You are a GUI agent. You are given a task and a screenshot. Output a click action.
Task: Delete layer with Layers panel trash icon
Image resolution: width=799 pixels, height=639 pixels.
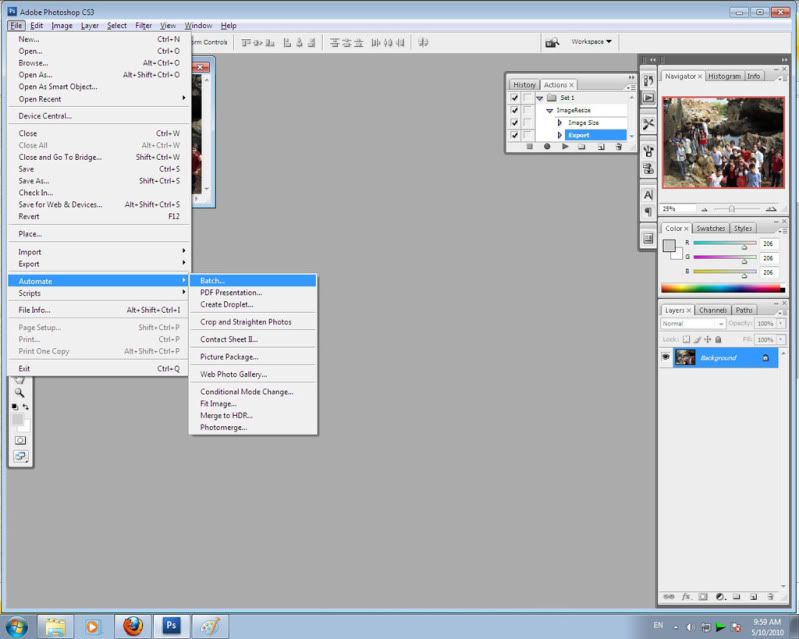[x=770, y=596]
